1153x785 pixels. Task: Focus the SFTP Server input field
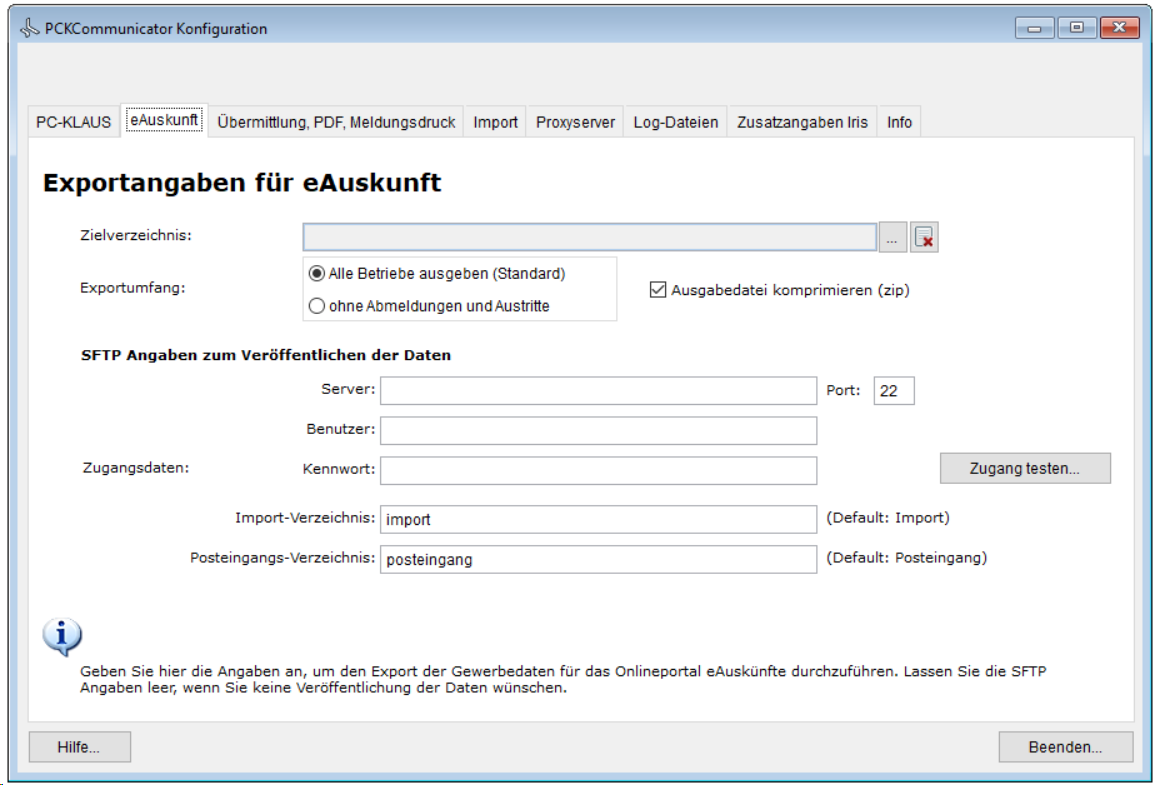[x=598, y=391]
